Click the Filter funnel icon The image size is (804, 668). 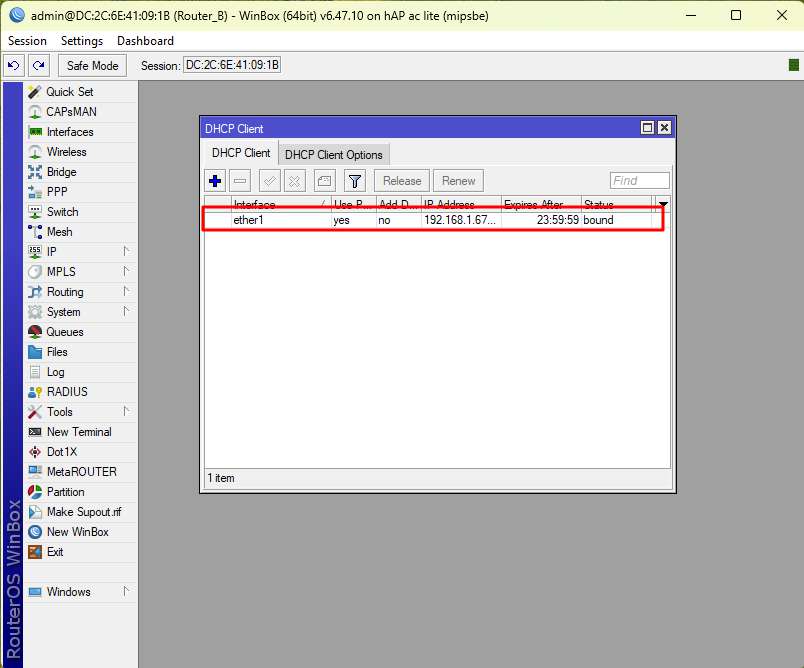click(x=354, y=181)
